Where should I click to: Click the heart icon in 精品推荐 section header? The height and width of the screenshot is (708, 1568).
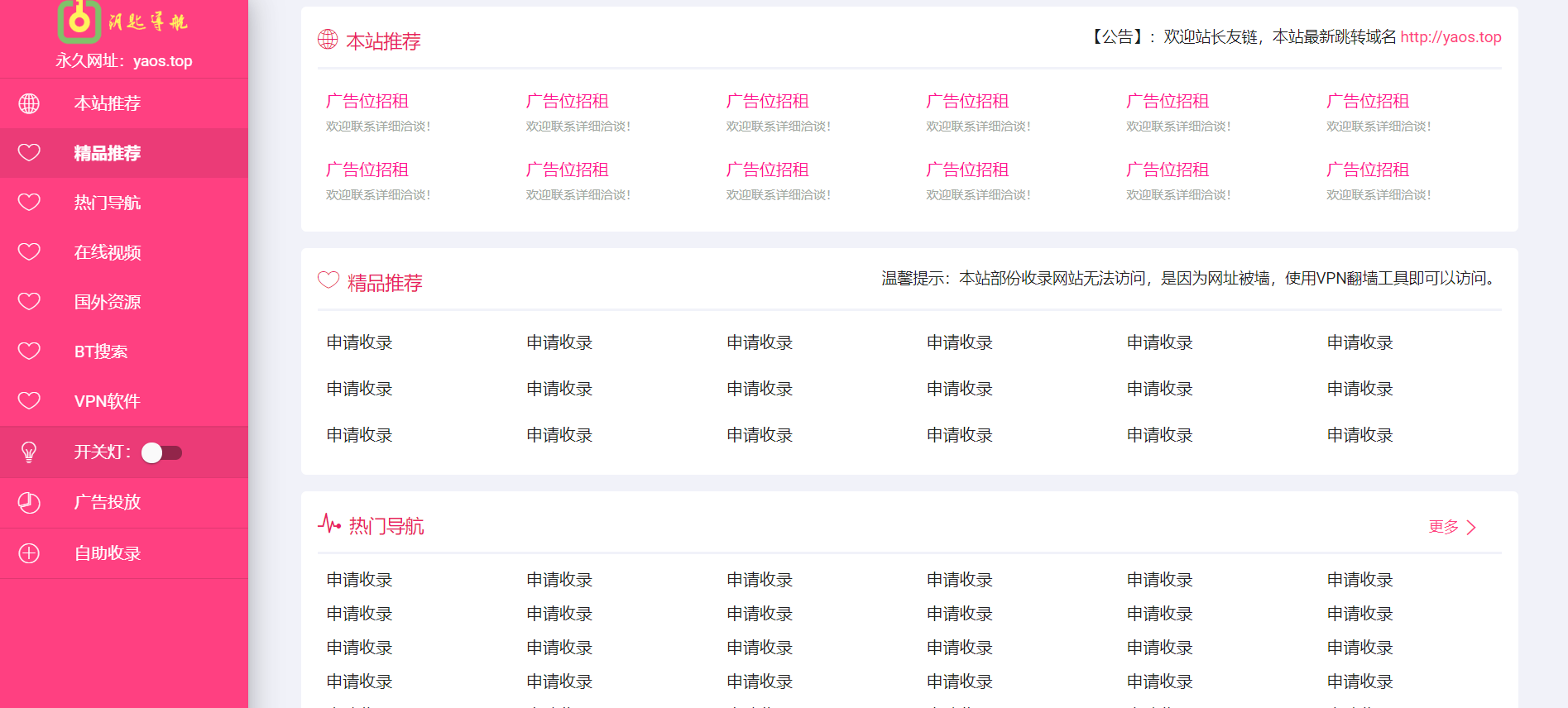tap(328, 280)
